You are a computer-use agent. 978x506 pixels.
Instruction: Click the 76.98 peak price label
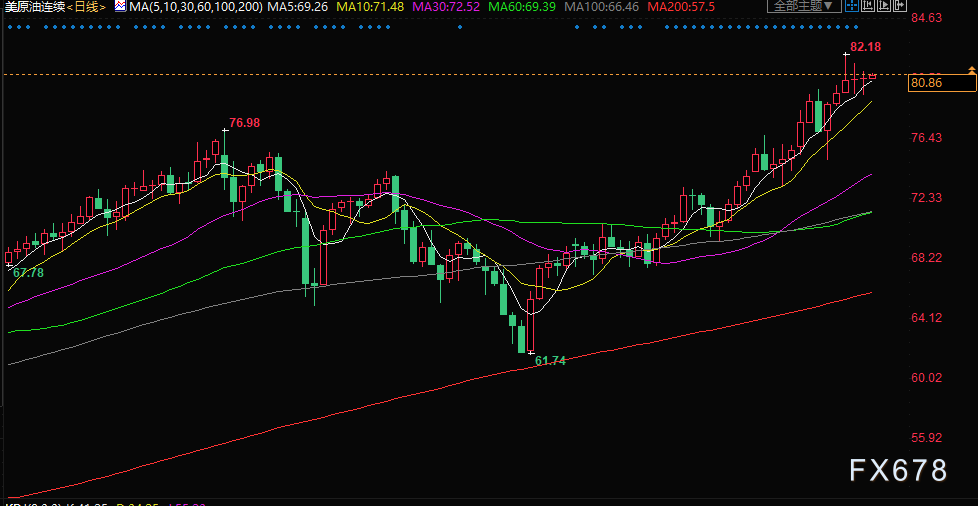coord(244,123)
